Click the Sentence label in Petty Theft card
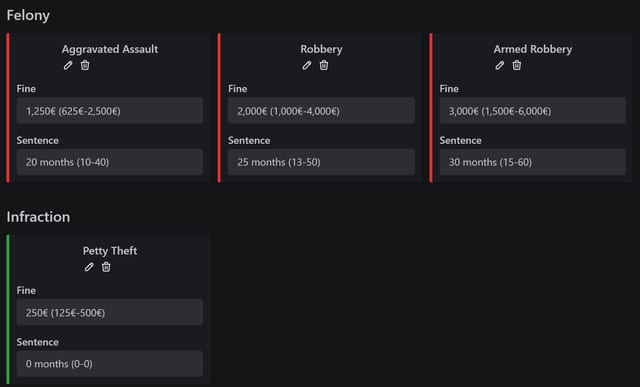Image resolution: width=640 pixels, height=387 pixels. [38, 342]
